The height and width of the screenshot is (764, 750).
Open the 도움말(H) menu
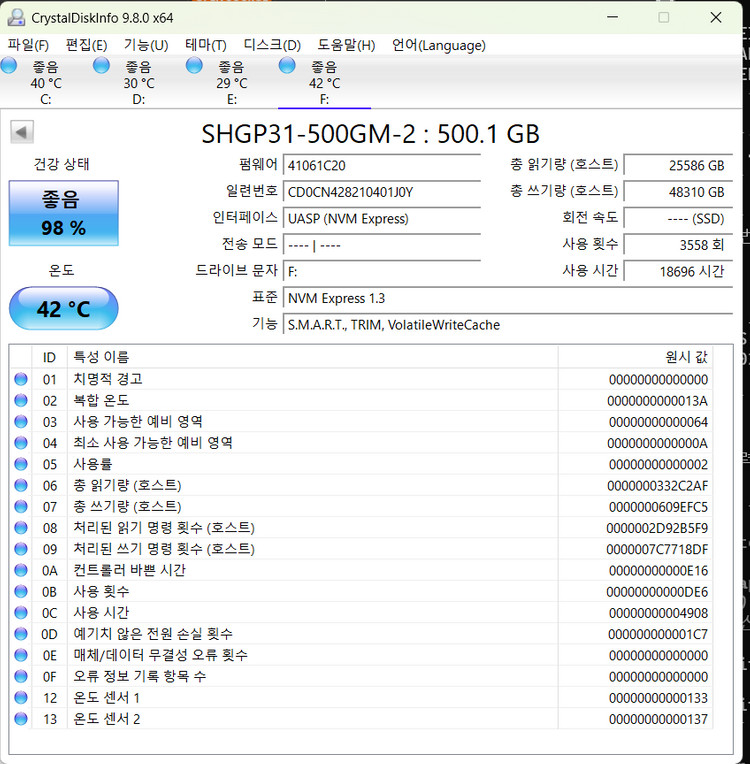pyautogui.click(x=346, y=45)
